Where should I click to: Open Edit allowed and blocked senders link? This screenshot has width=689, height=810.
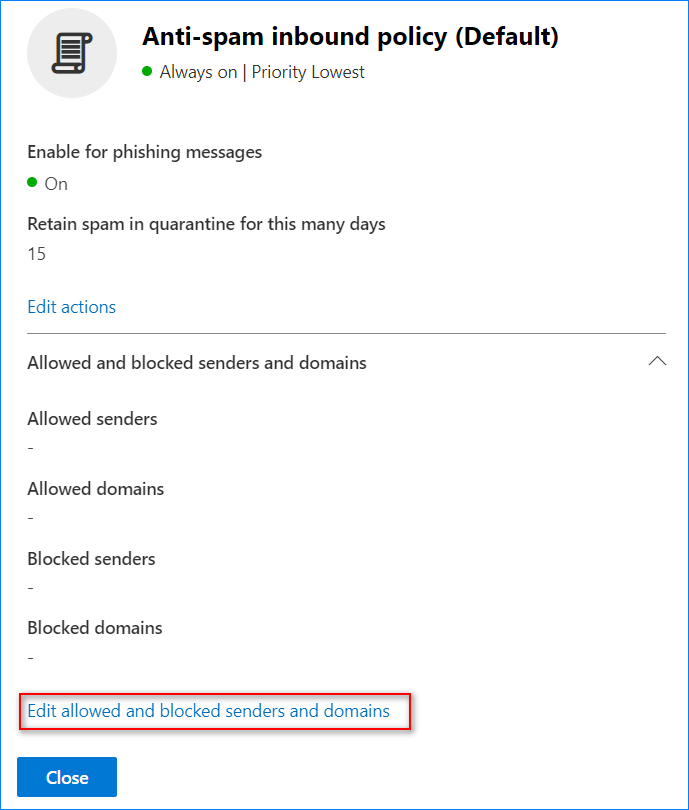(209, 711)
